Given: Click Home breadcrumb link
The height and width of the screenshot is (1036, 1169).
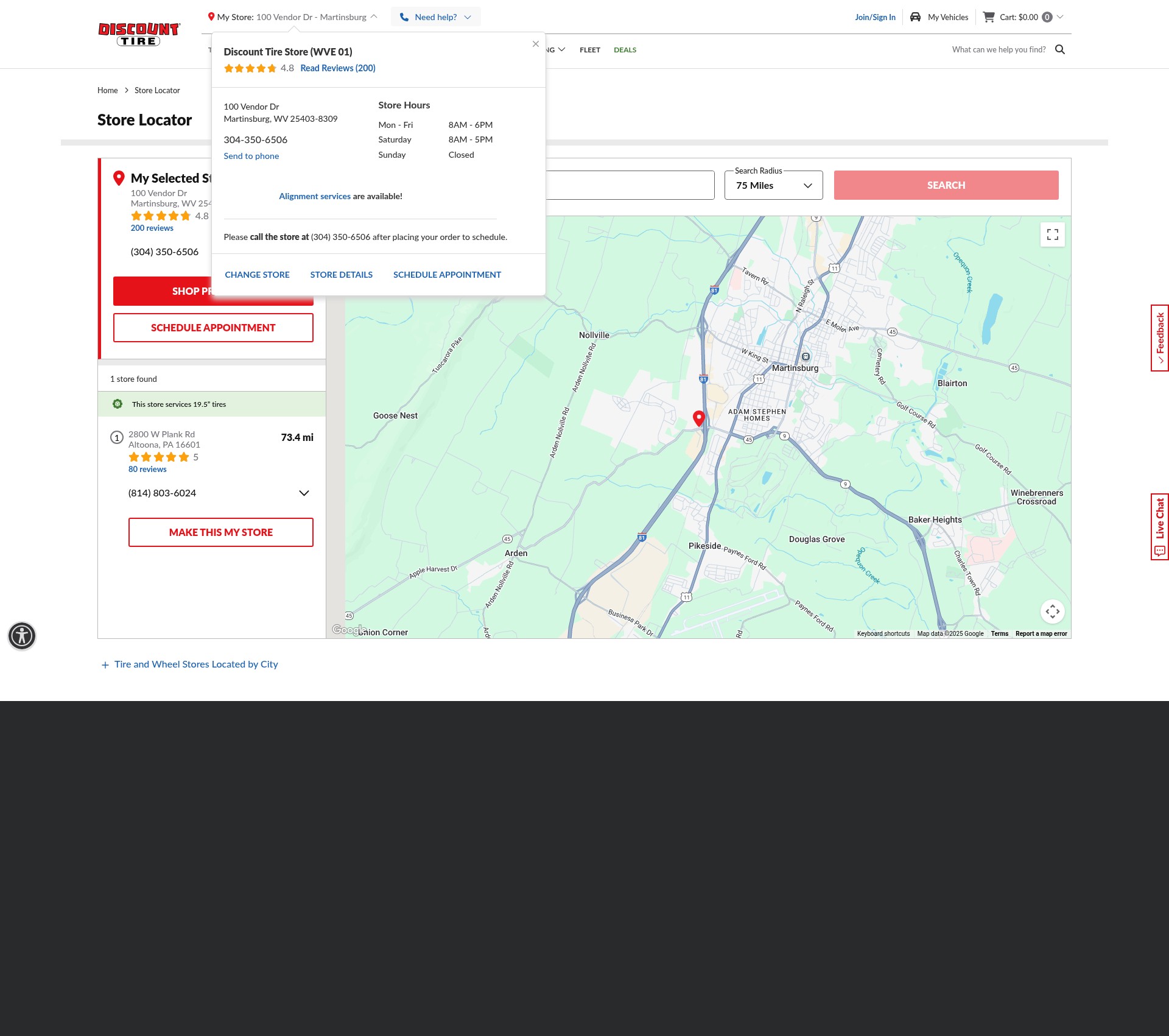Looking at the screenshot, I should [107, 90].
